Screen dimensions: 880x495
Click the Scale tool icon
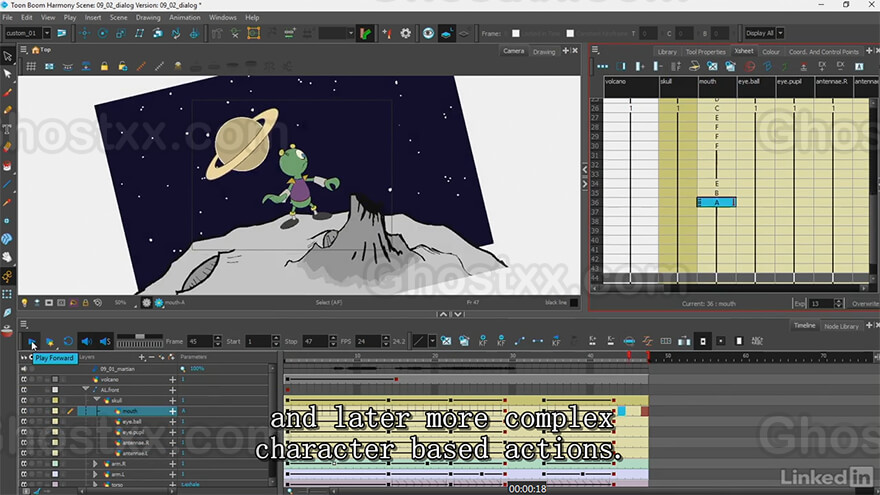121,33
